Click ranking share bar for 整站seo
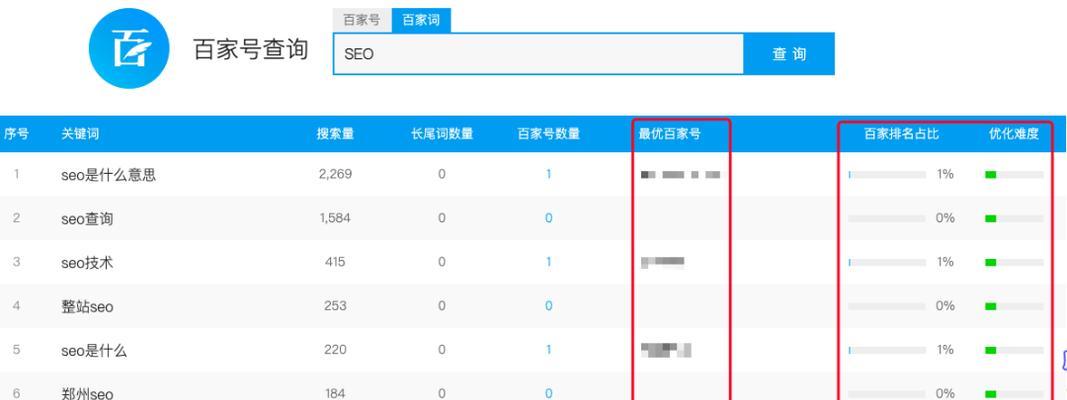The width and height of the screenshot is (1067, 400). pos(887,306)
